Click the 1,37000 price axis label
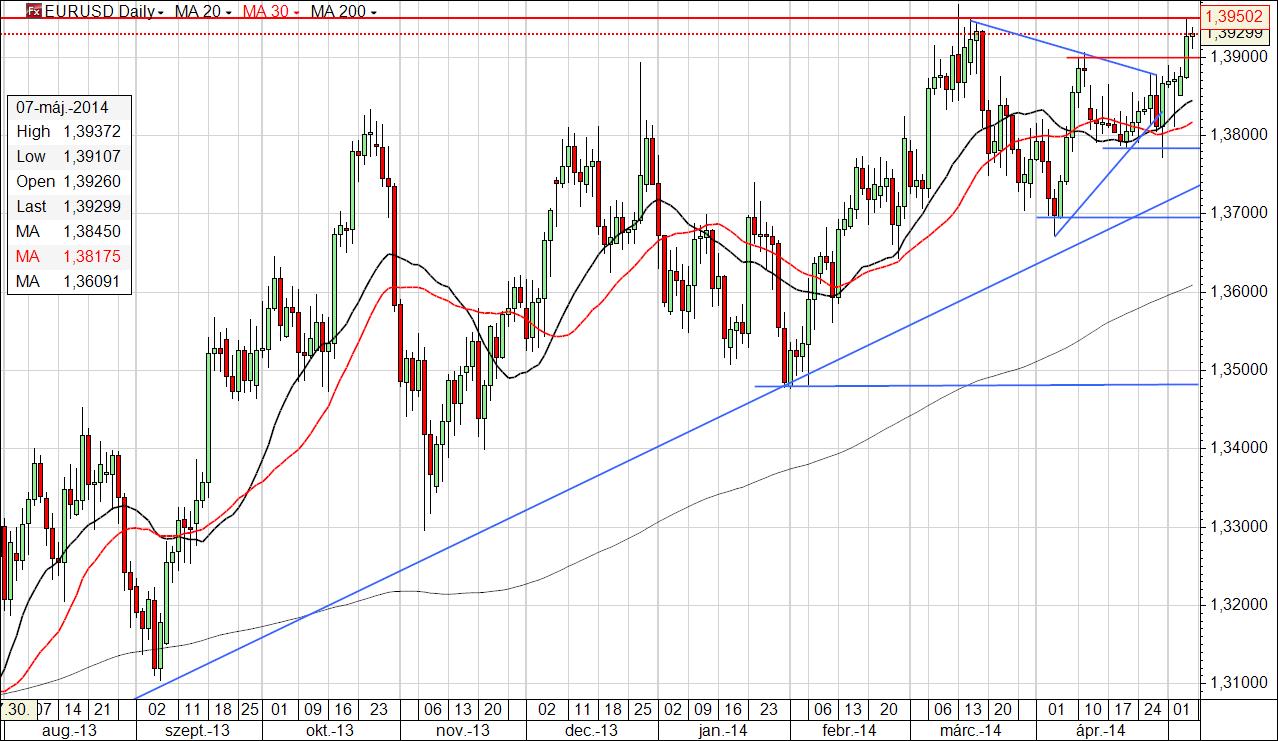The height and width of the screenshot is (741, 1278). (x=1240, y=213)
